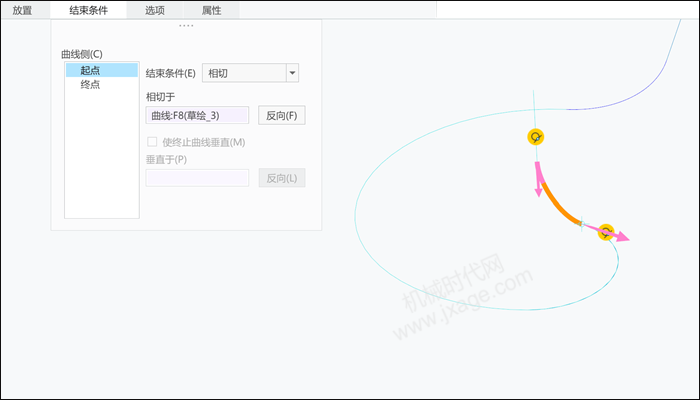Open the 结束条件 dropdown arrow
This screenshot has height=400, width=700.
click(292, 73)
